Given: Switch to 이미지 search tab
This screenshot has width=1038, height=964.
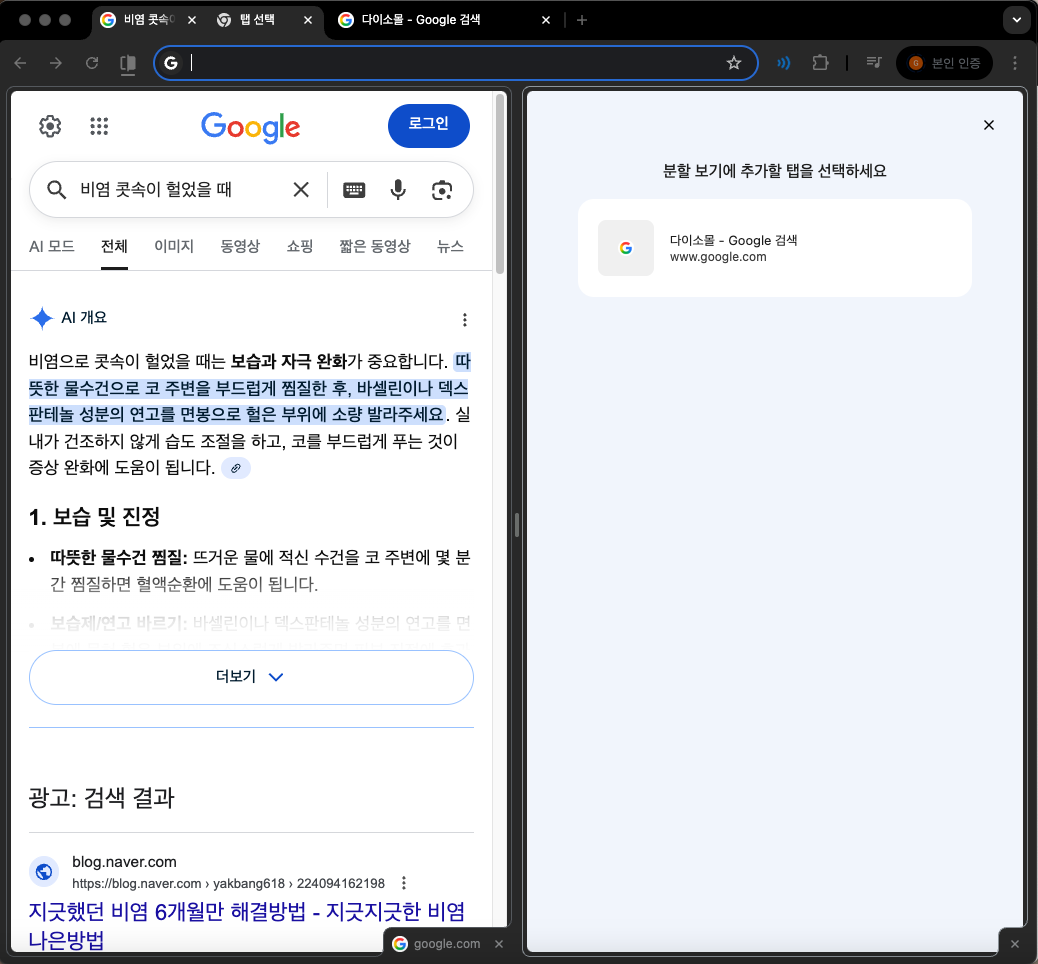Looking at the screenshot, I should click(x=174, y=246).
